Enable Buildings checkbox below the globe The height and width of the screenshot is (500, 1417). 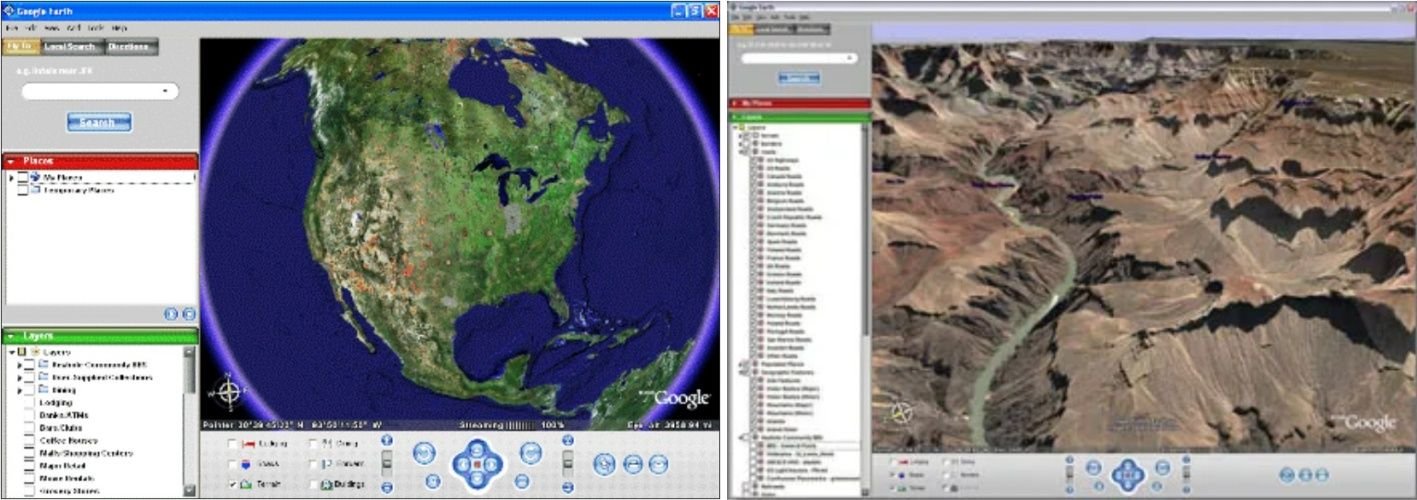(x=313, y=484)
